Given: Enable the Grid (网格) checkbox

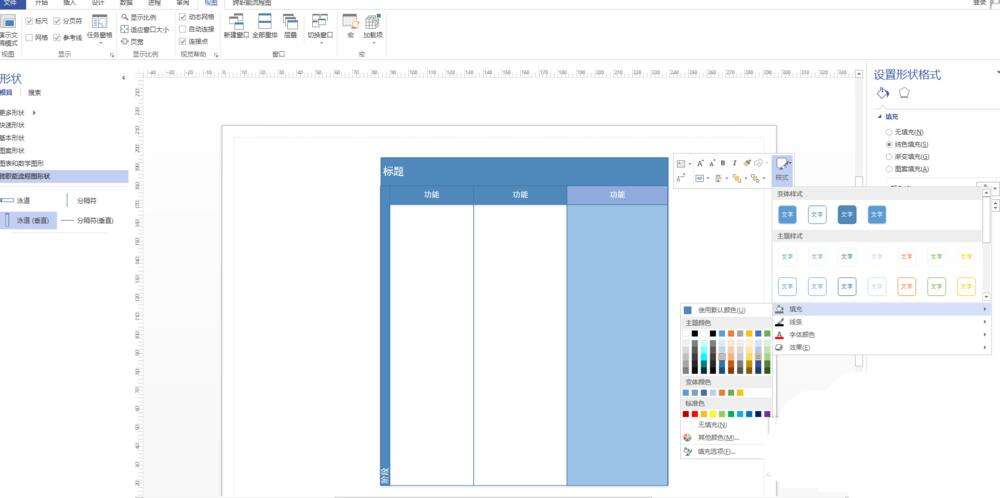Looking at the screenshot, I should coord(29,38).
